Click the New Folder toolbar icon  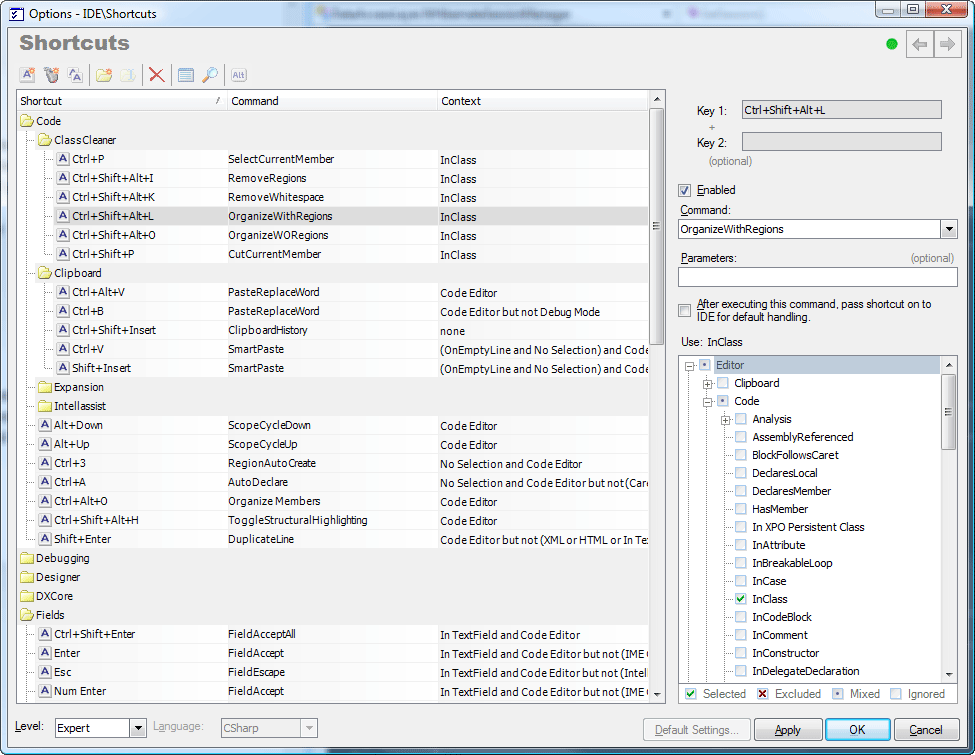pyautogui.click(x=104, y=75)
